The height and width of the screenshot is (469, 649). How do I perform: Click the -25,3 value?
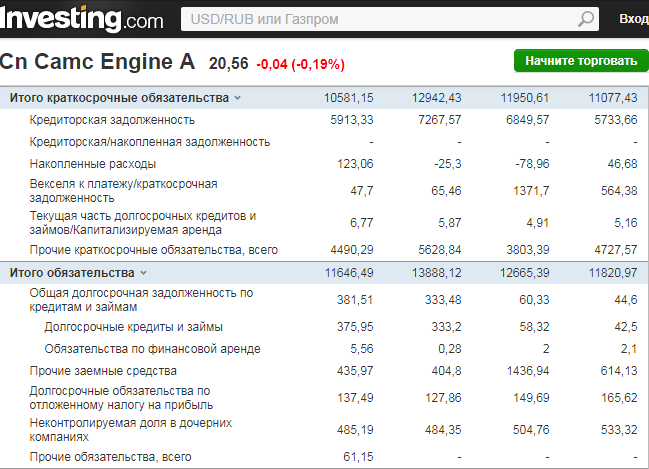[448, 164]
